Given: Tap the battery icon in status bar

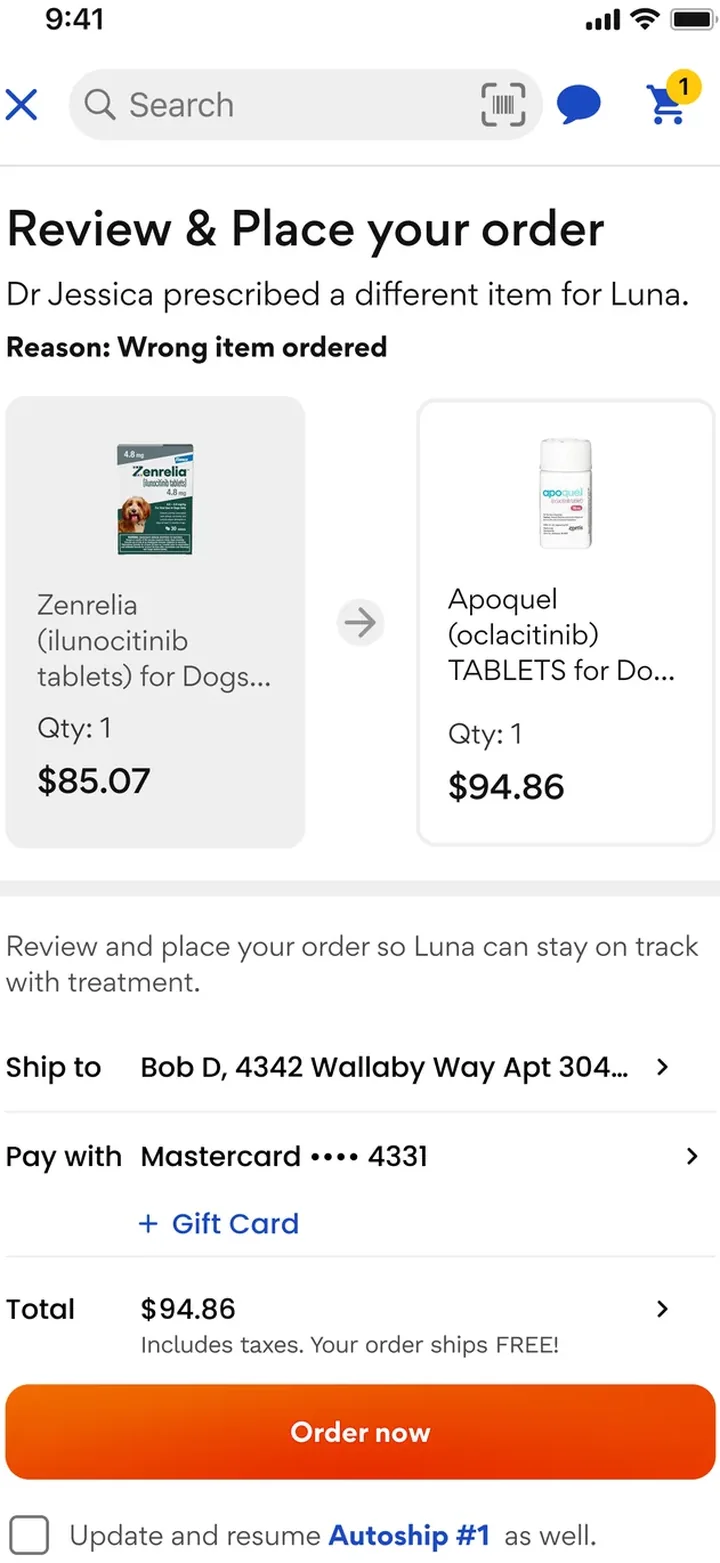Looking at the screenshot, I should coord(691,20).
